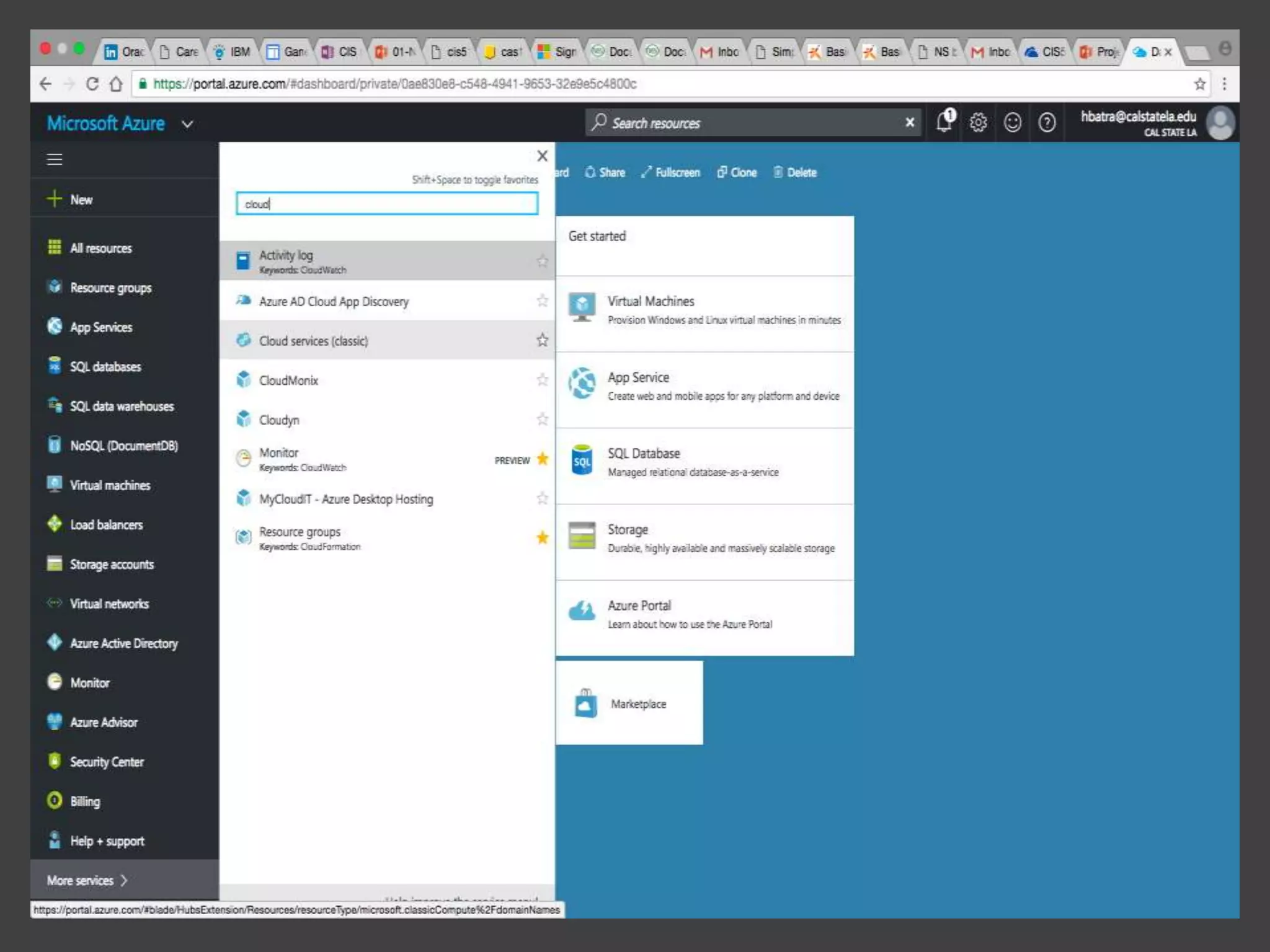The height and width of the screenshot is (952, 1270).
Task: Open Azure Active Directory in sidebar
Action: (x=123, y=643)
